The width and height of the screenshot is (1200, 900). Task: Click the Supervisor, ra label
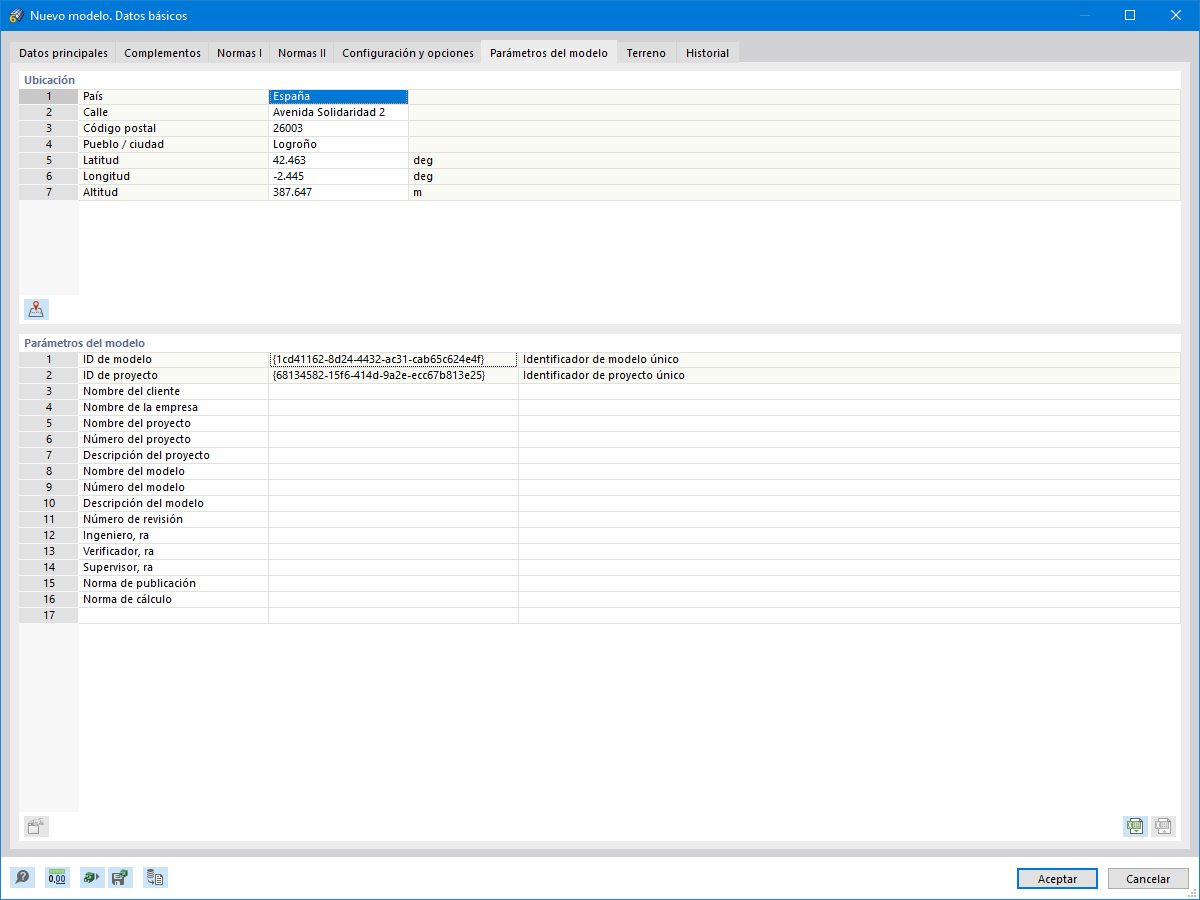pos(118,567)
